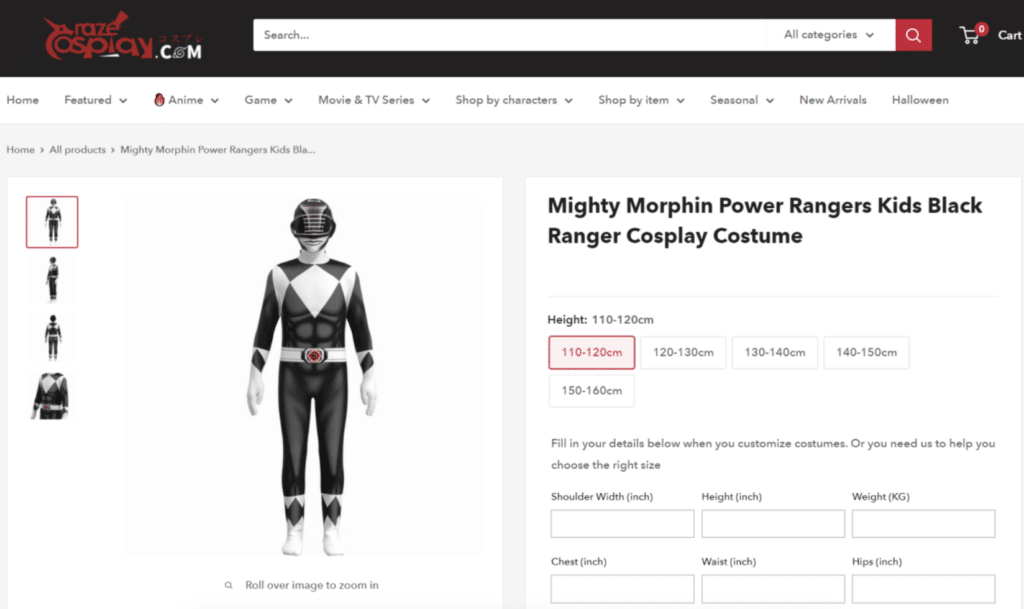
Task: Expand the Game menu
Action: pos(268,100)
